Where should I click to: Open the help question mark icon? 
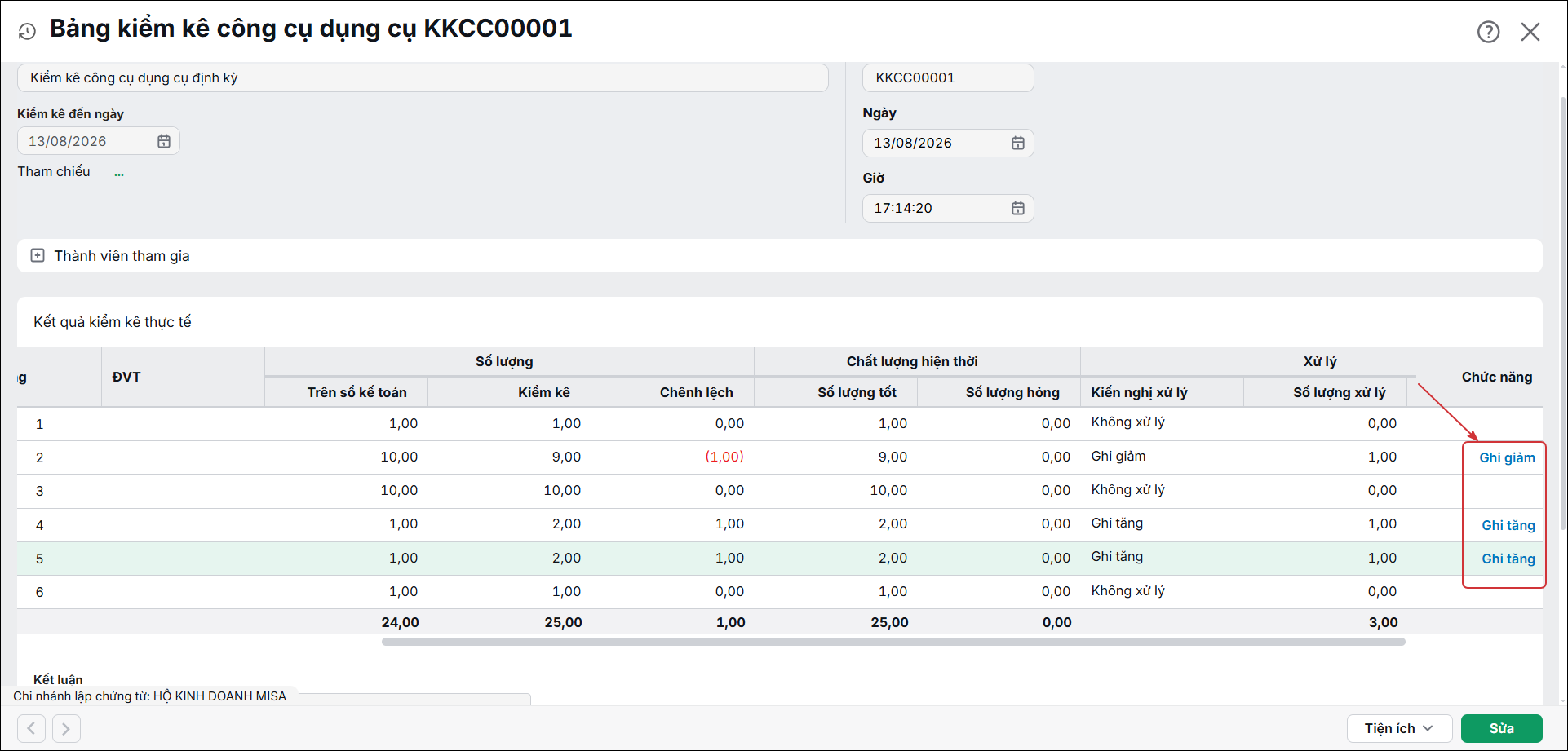(x=1488, y=32)
